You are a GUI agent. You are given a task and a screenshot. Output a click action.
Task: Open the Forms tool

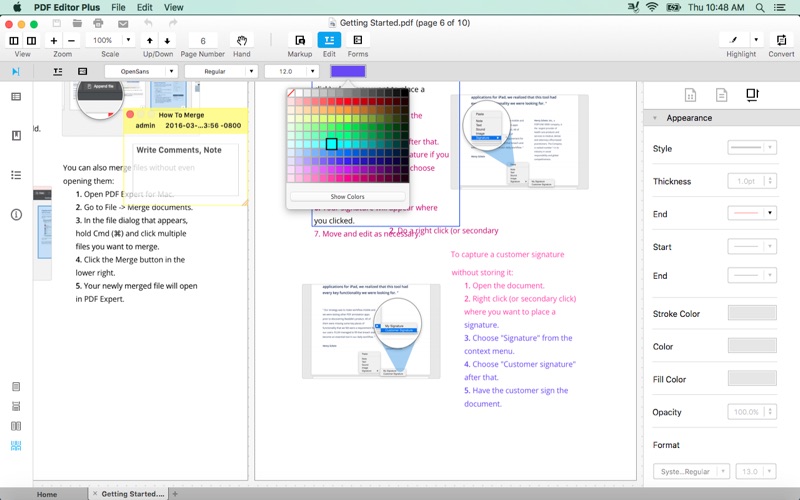[358, 40]
